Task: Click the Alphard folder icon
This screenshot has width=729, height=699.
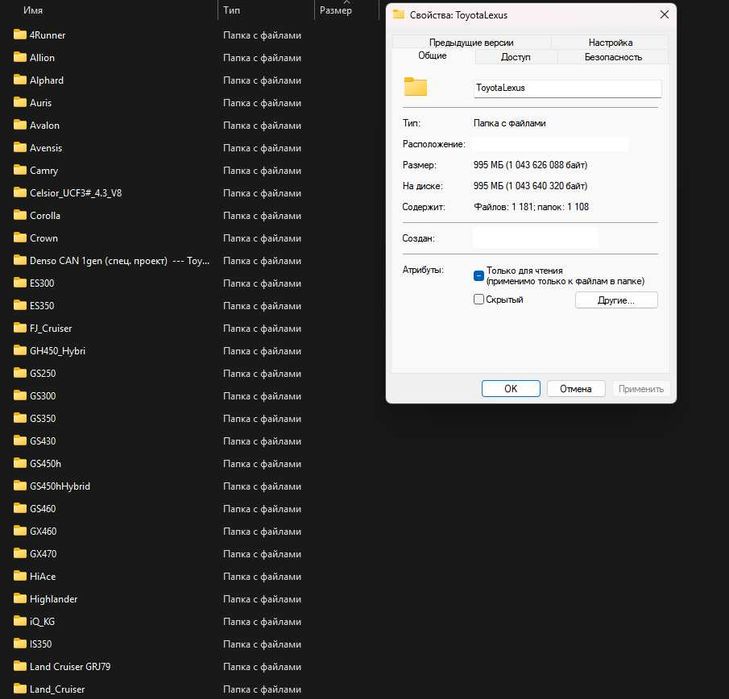Action: (20, 80)
